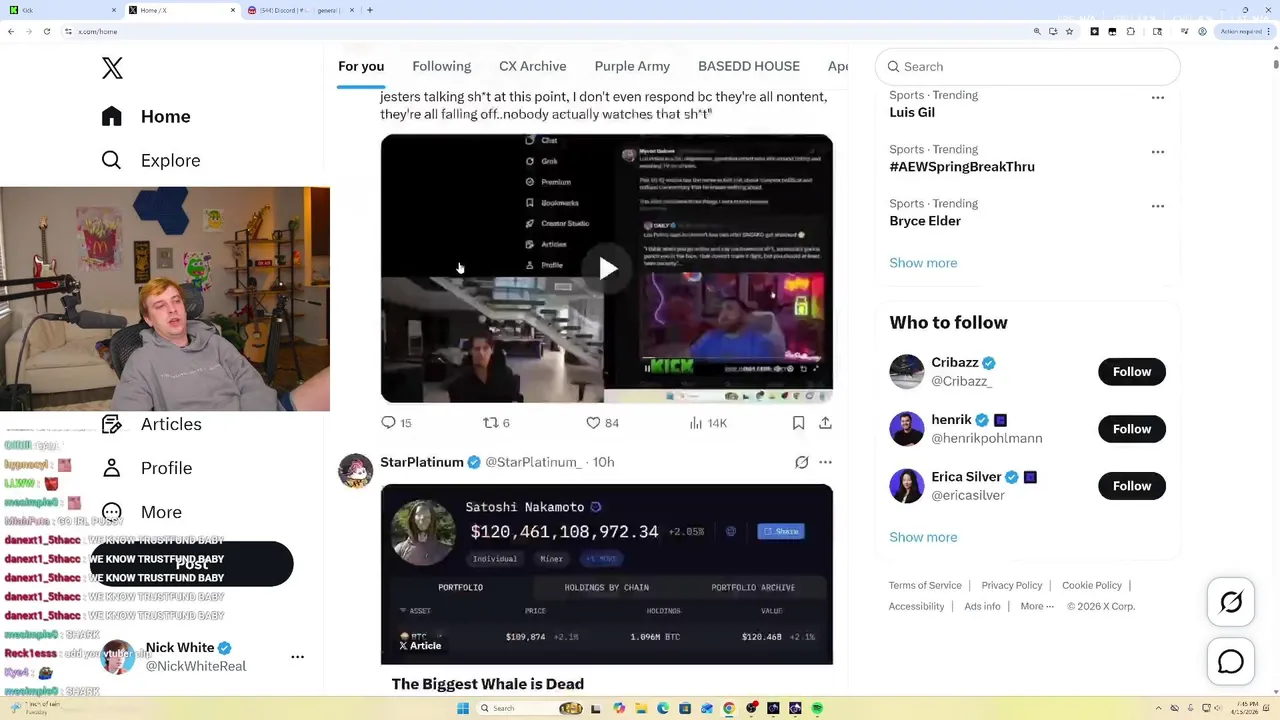Screen dimensions: 1280x720
Task: Repost the post showing 6 reposts
Action: pyautogui.click(x=497, y=423)
